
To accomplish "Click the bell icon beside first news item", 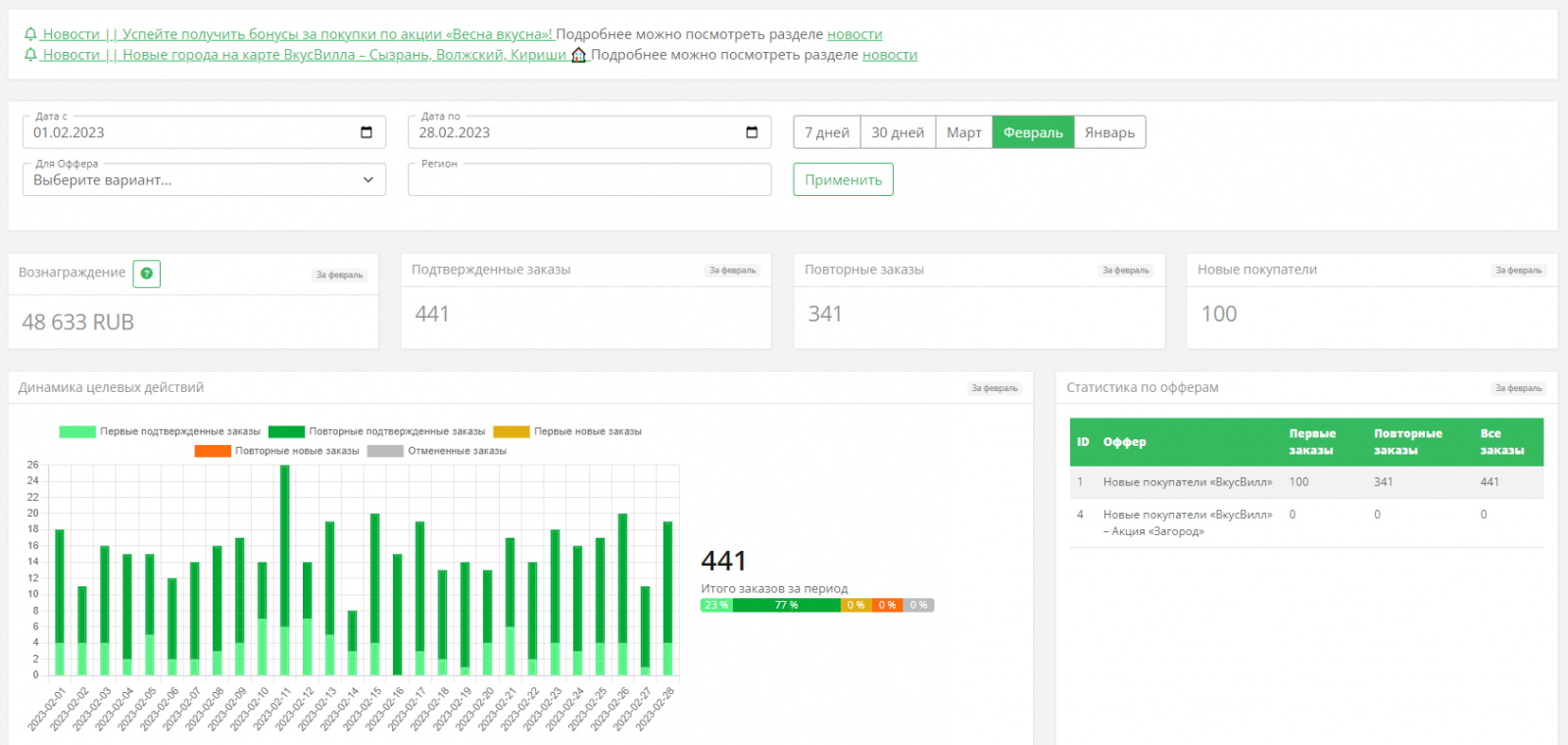I will 30,34.
